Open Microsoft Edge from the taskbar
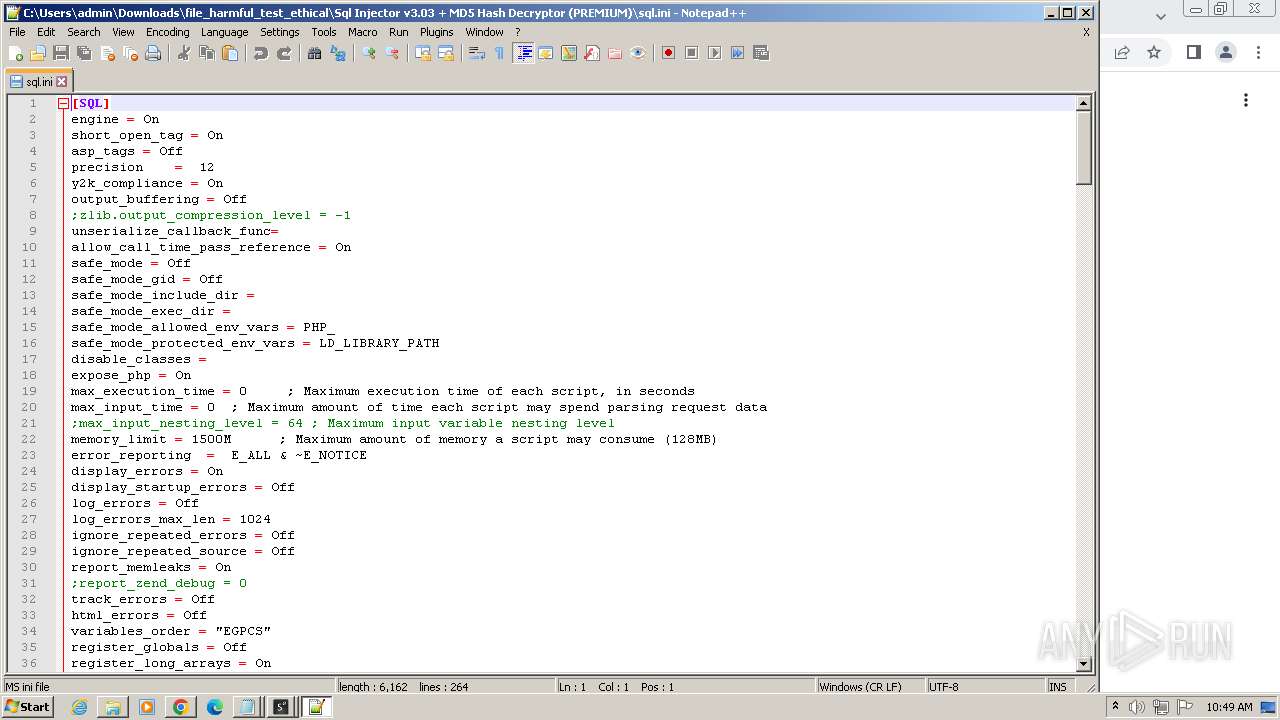 pyautogui.click(x=214, y=707)
